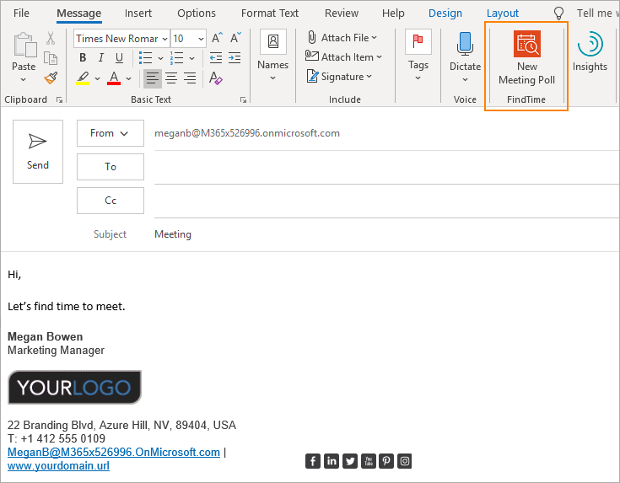Insert a bulleted list
Image resolution: width=620 pixels, height=483 pixels.
146,58
